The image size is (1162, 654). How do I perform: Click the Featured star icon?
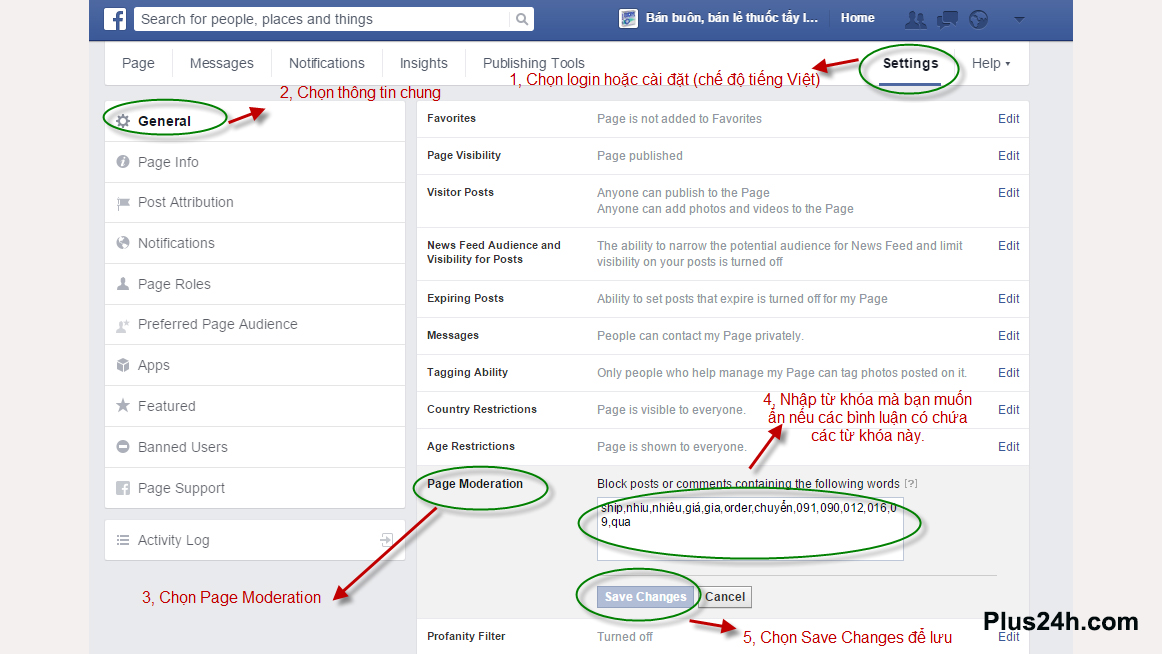[x=123, y=406]
